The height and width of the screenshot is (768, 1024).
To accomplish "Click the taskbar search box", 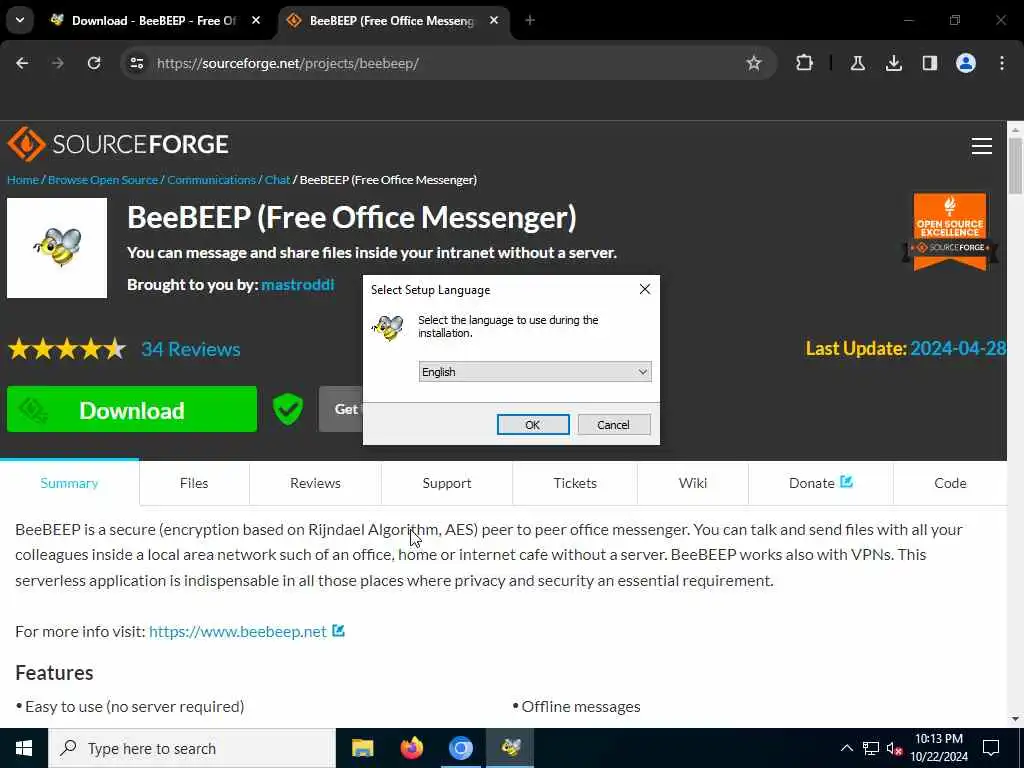I will tap(192, 748).
